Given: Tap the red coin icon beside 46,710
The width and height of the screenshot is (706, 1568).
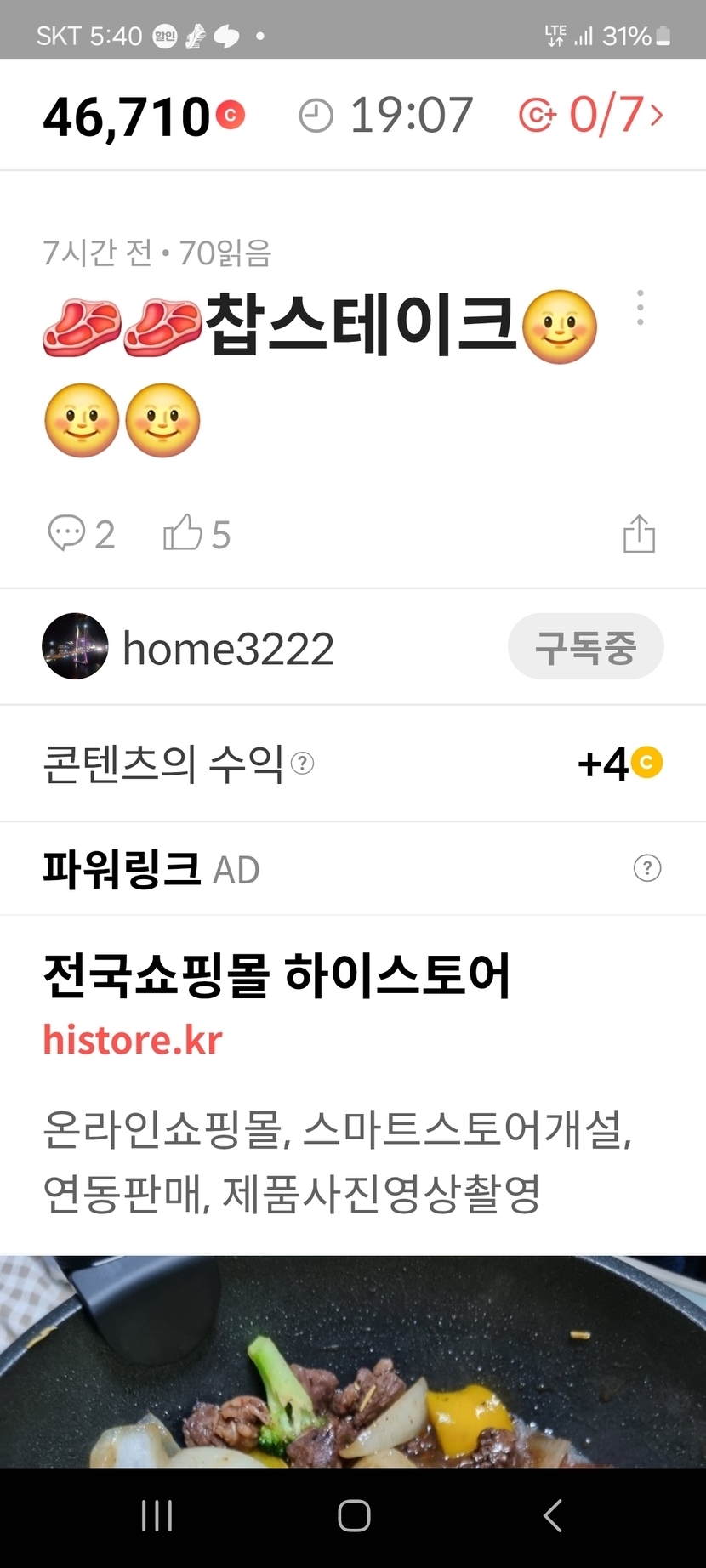Looking at the screenshot, I should tap(230, 115).
